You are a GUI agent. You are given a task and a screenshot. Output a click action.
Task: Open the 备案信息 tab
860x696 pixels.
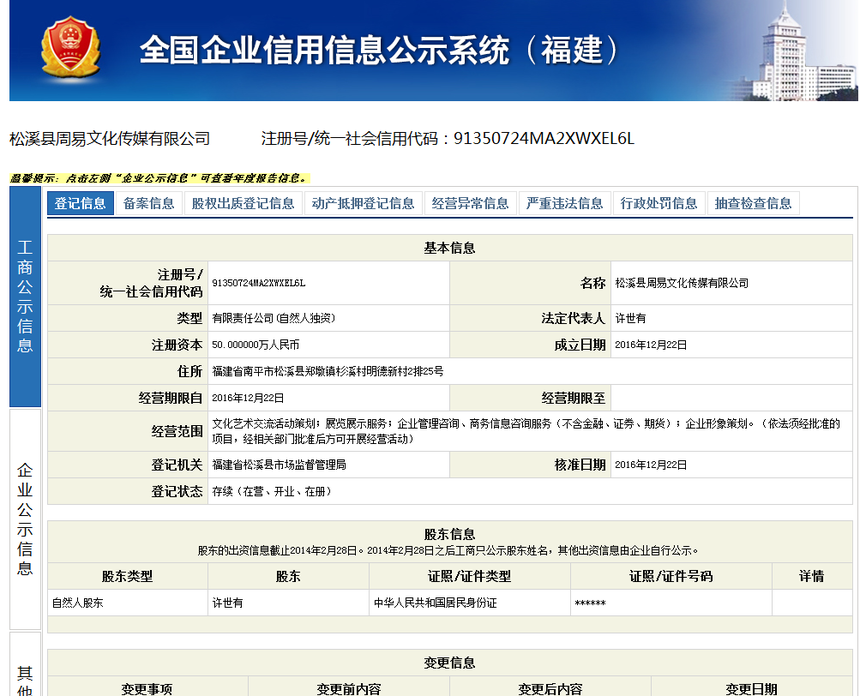(x=149, y=203)
